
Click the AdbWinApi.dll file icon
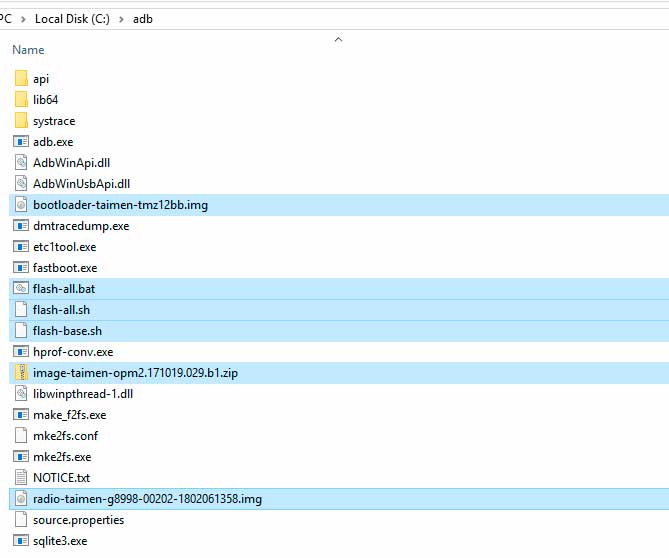tap(21, 163)
